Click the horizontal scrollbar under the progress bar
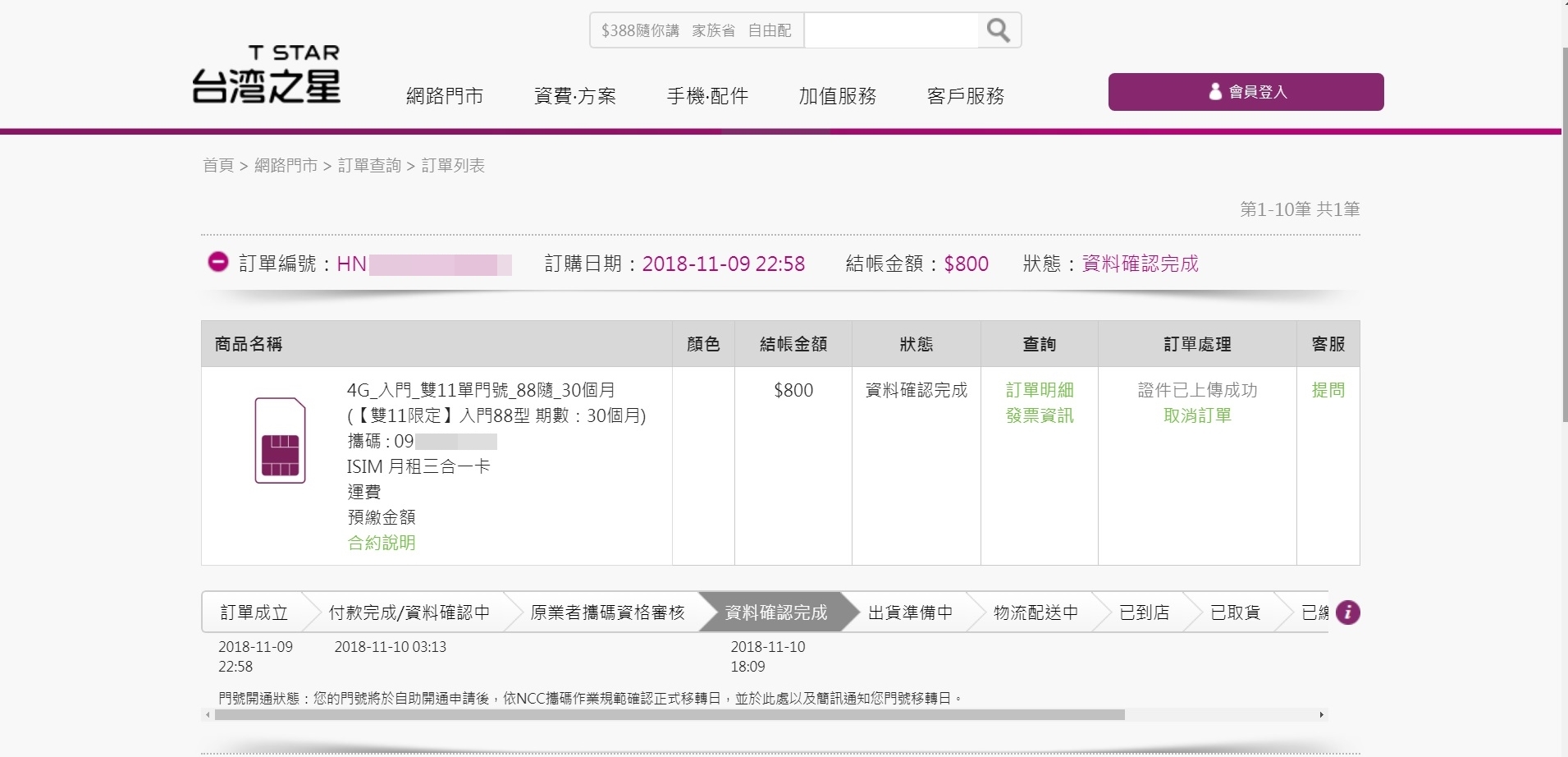This screenshot has height=757, width=1568. pyautogui.click(x=670, y=715)
